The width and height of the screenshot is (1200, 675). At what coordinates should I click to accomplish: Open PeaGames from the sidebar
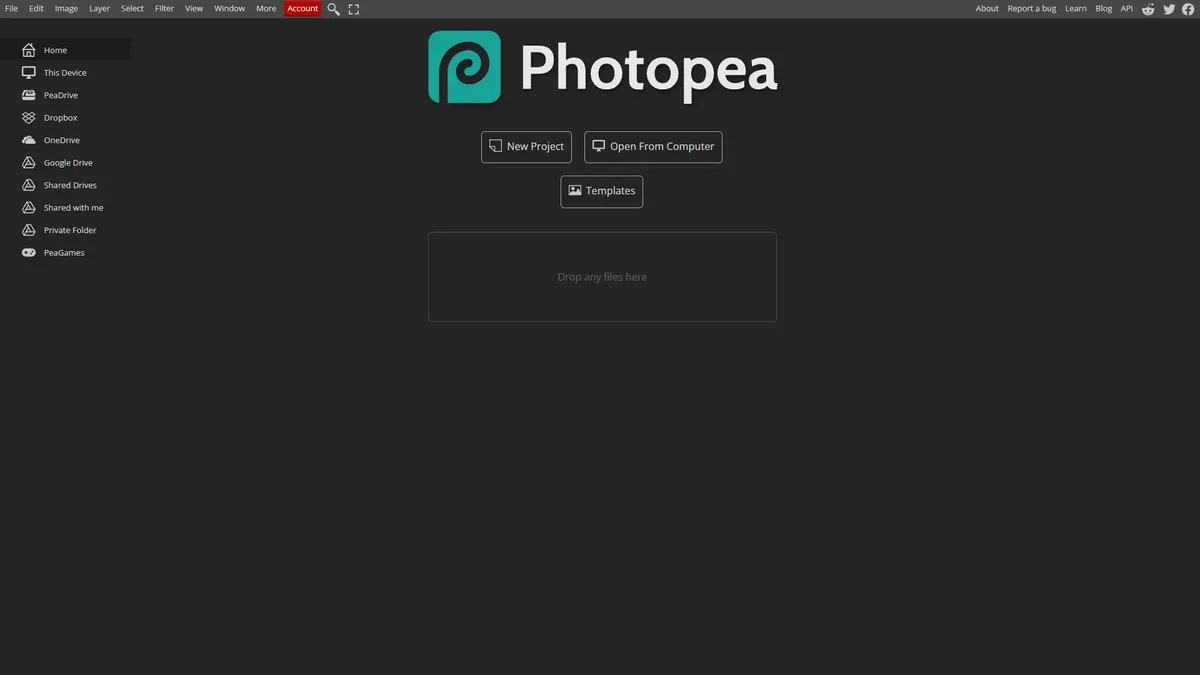(65, 253)
